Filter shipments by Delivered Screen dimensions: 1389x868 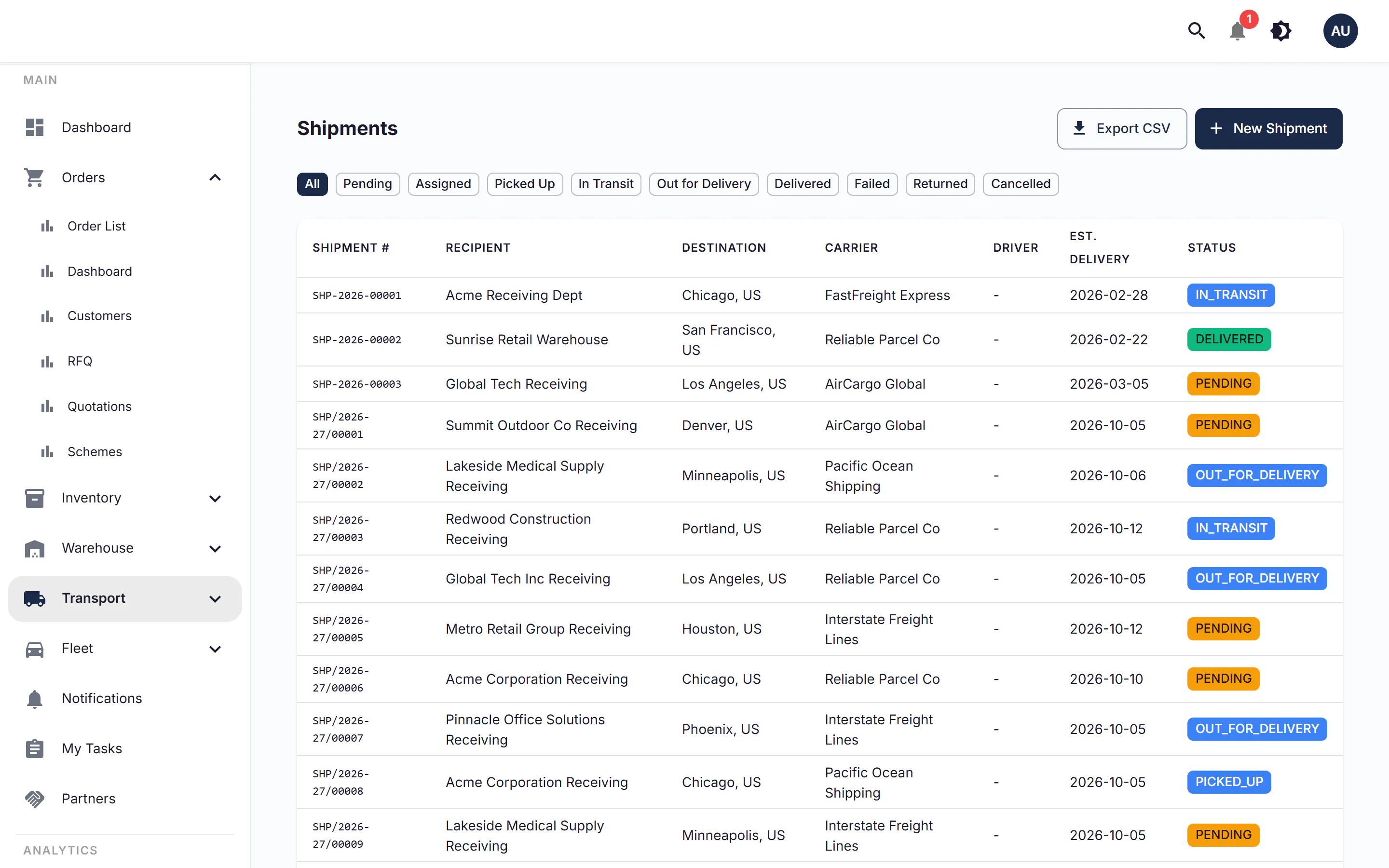tap(803, 184)
